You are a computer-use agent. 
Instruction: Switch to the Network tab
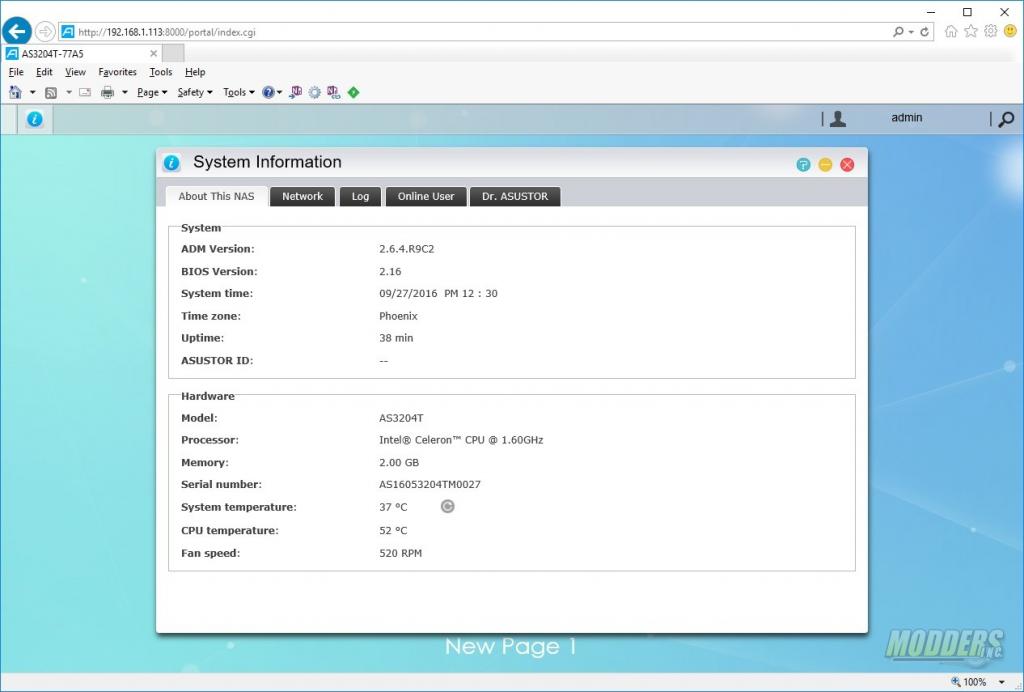302,196
